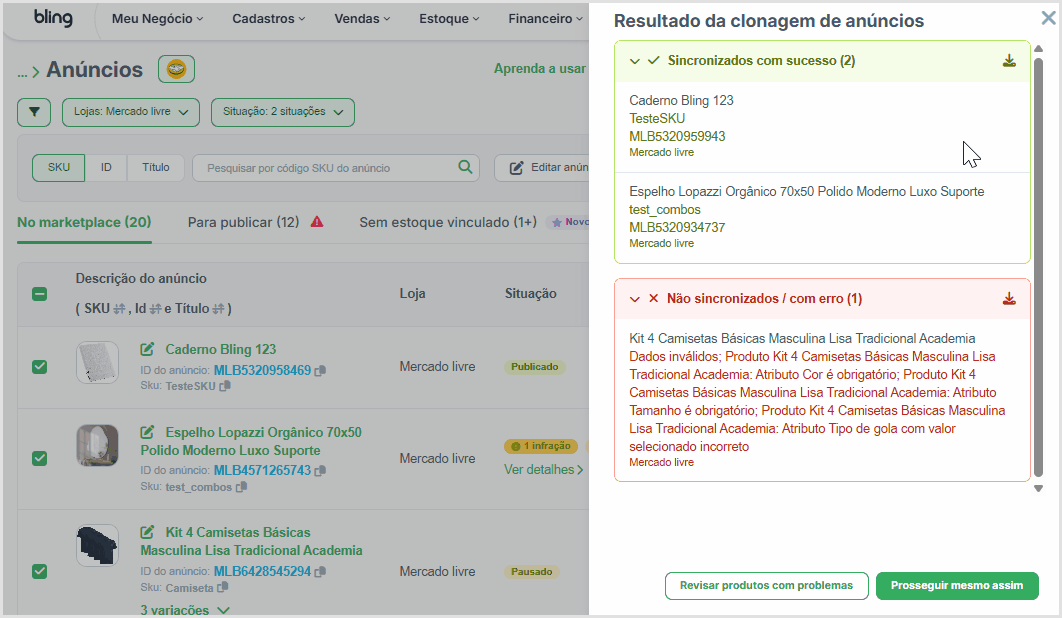Open the Cadastros menu
This screenshot has height=618, width=1062.
coord(268,19)
